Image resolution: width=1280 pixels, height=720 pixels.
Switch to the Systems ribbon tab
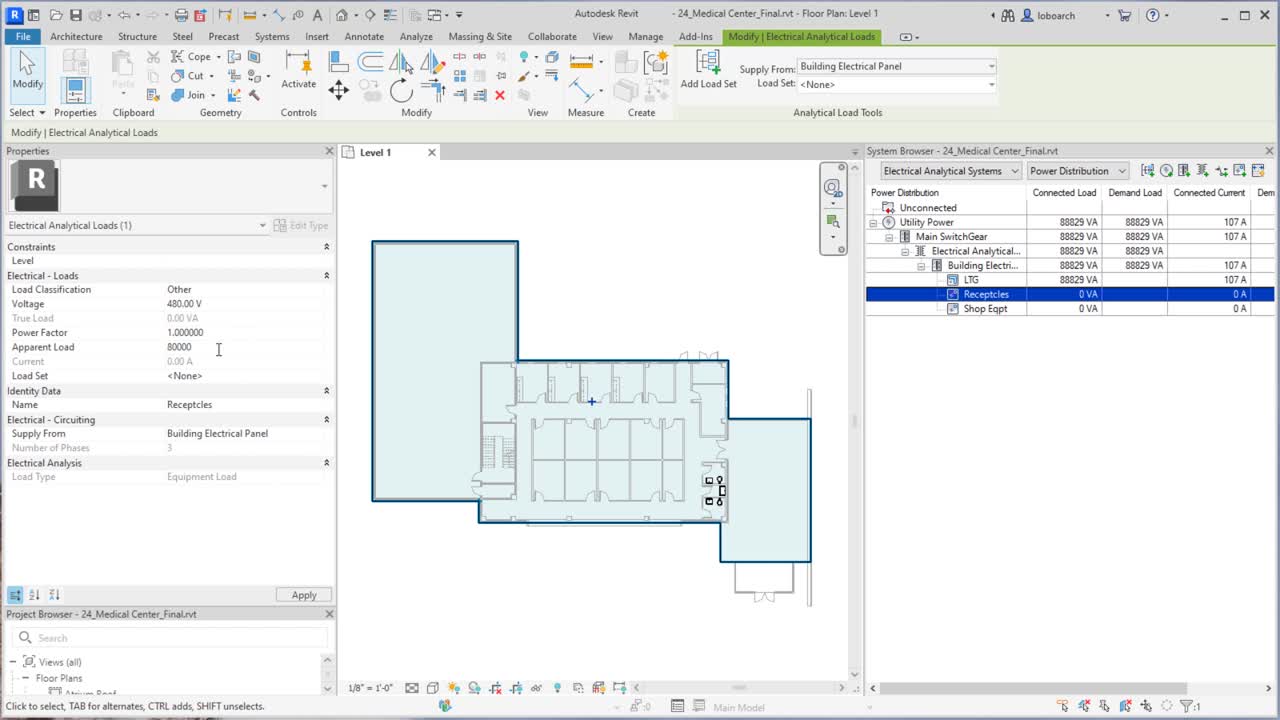click(x=272, y=36)
